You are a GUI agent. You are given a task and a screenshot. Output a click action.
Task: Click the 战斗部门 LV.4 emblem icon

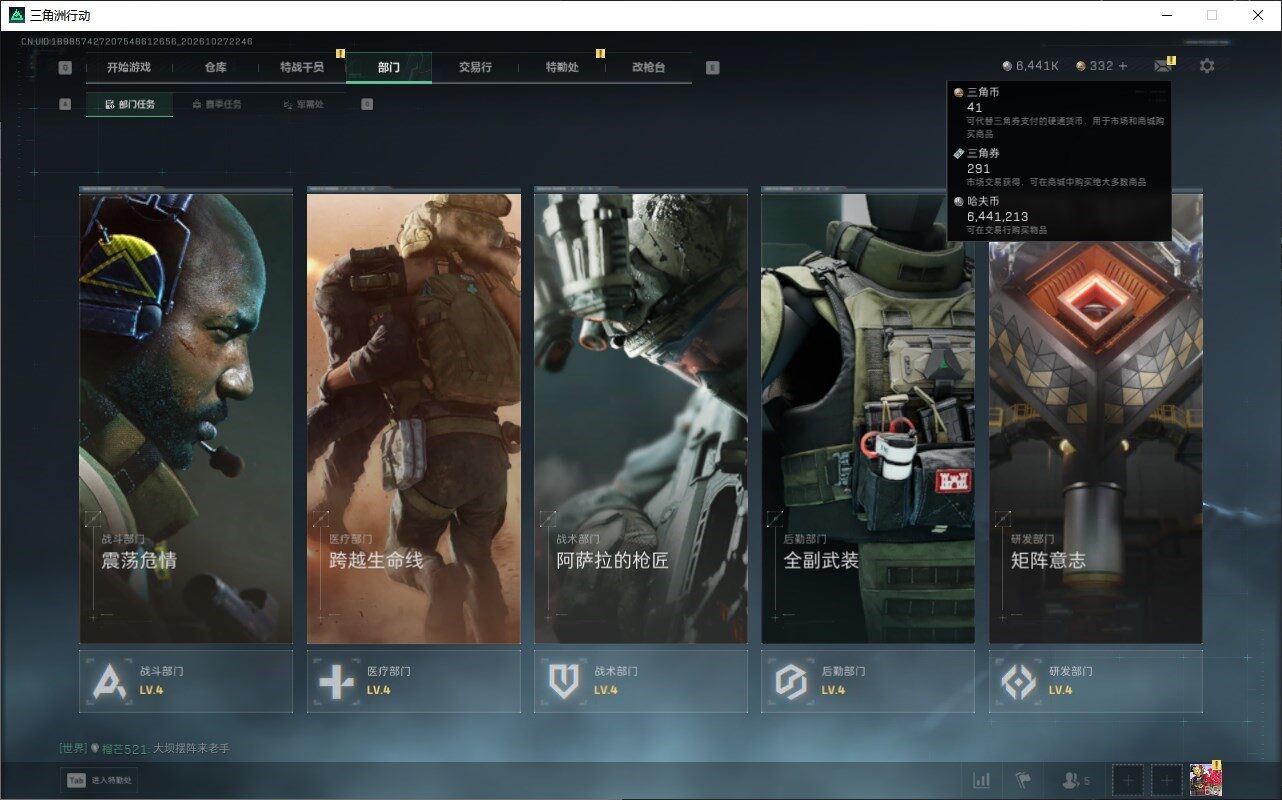[109, 681]
